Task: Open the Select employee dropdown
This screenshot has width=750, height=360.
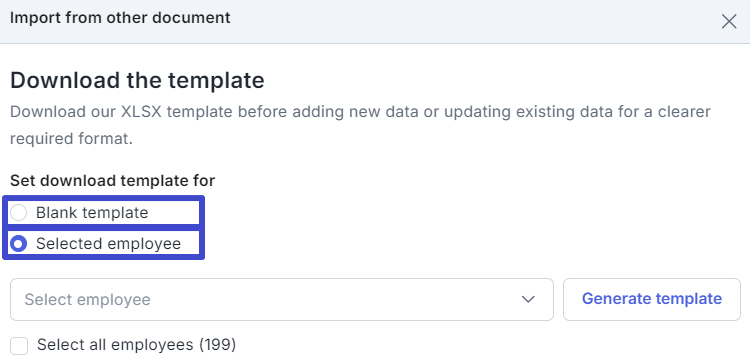Action: pos(282,300)
